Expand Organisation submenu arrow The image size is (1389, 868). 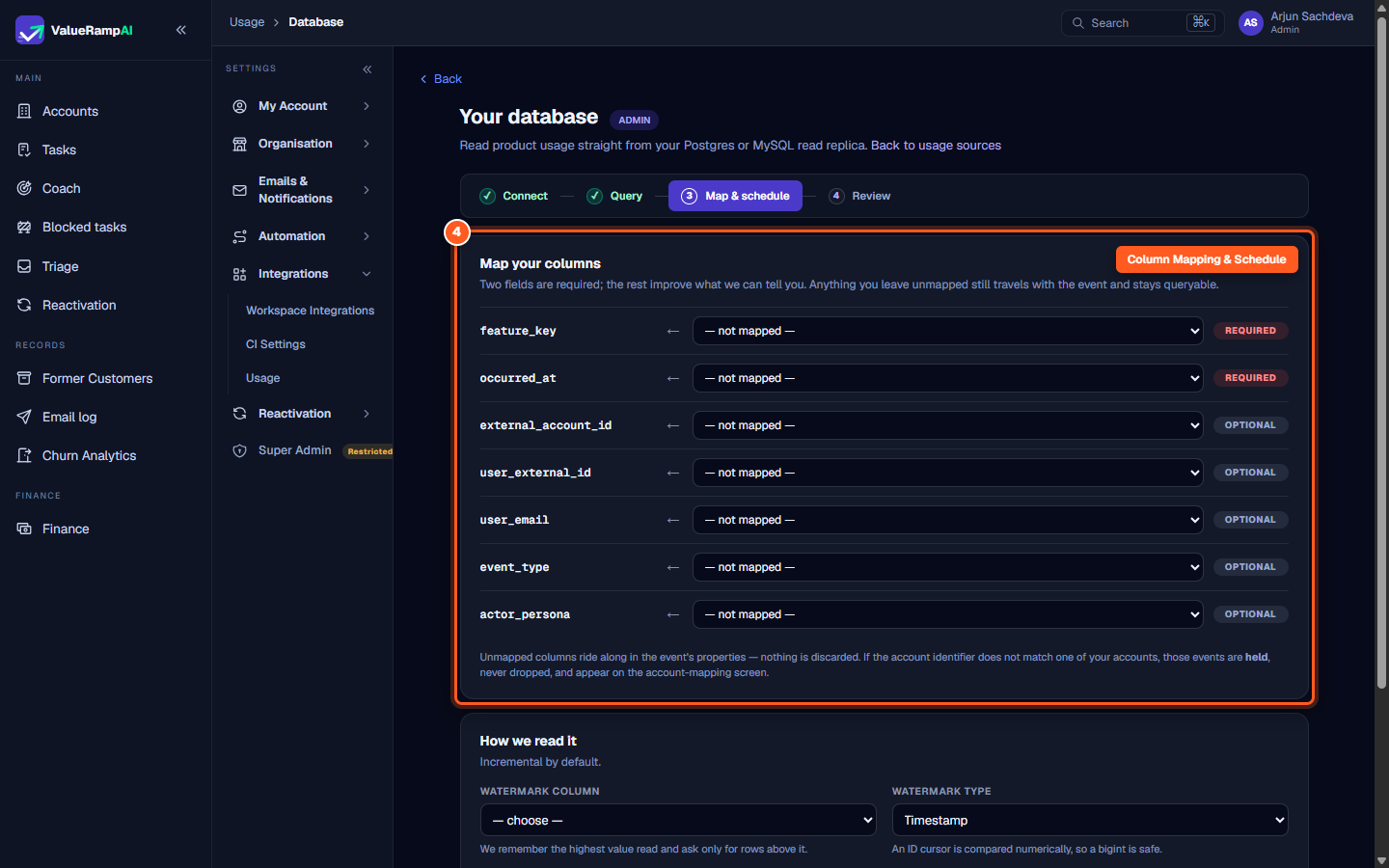tap(367, 144)
